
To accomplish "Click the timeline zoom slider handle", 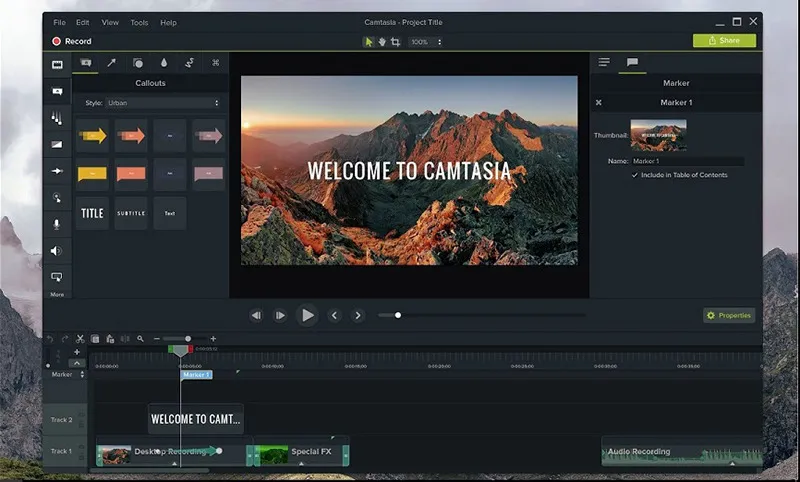I will [x=188, y=339].
